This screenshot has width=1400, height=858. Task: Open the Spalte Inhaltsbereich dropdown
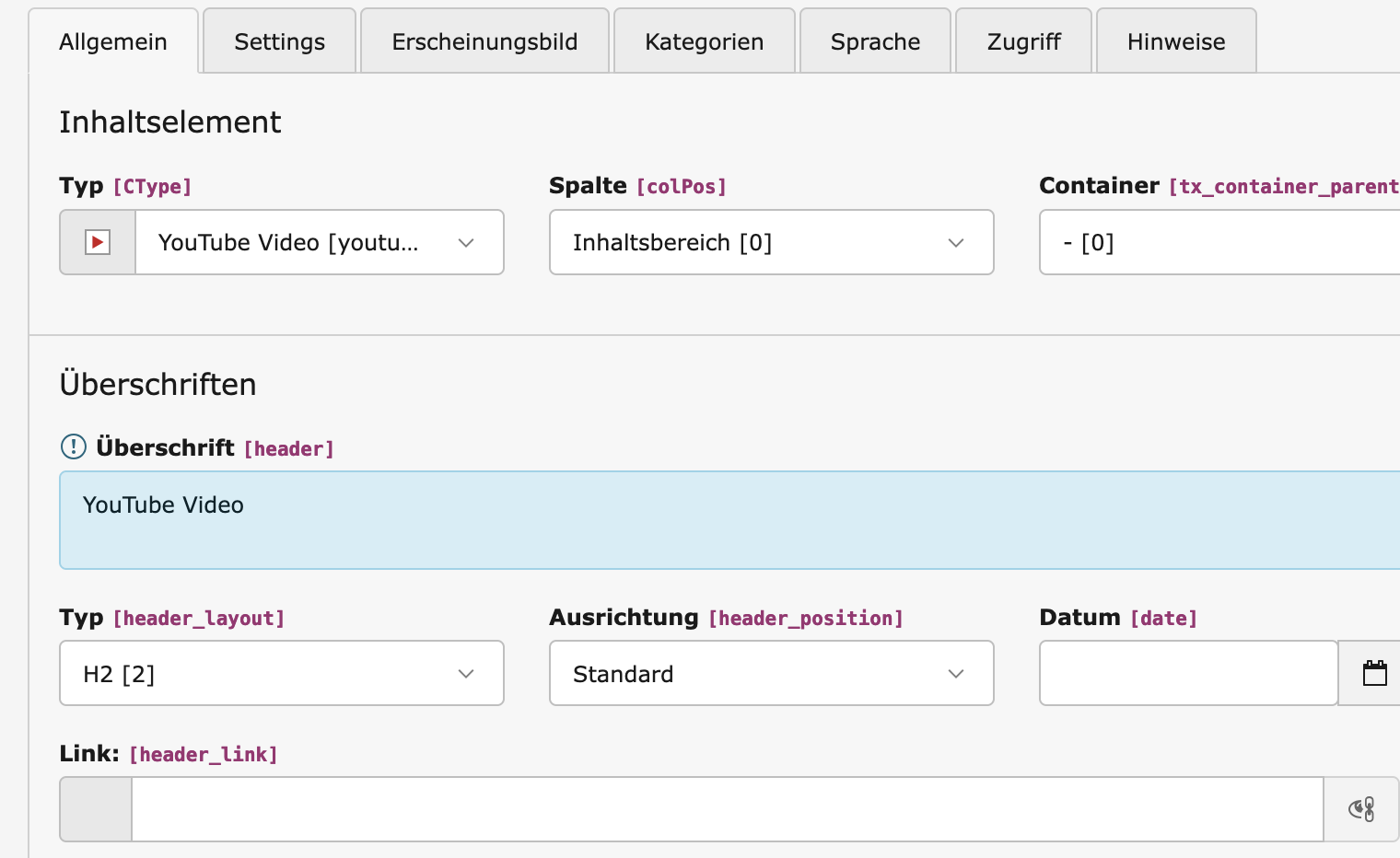tap(772, 242)
